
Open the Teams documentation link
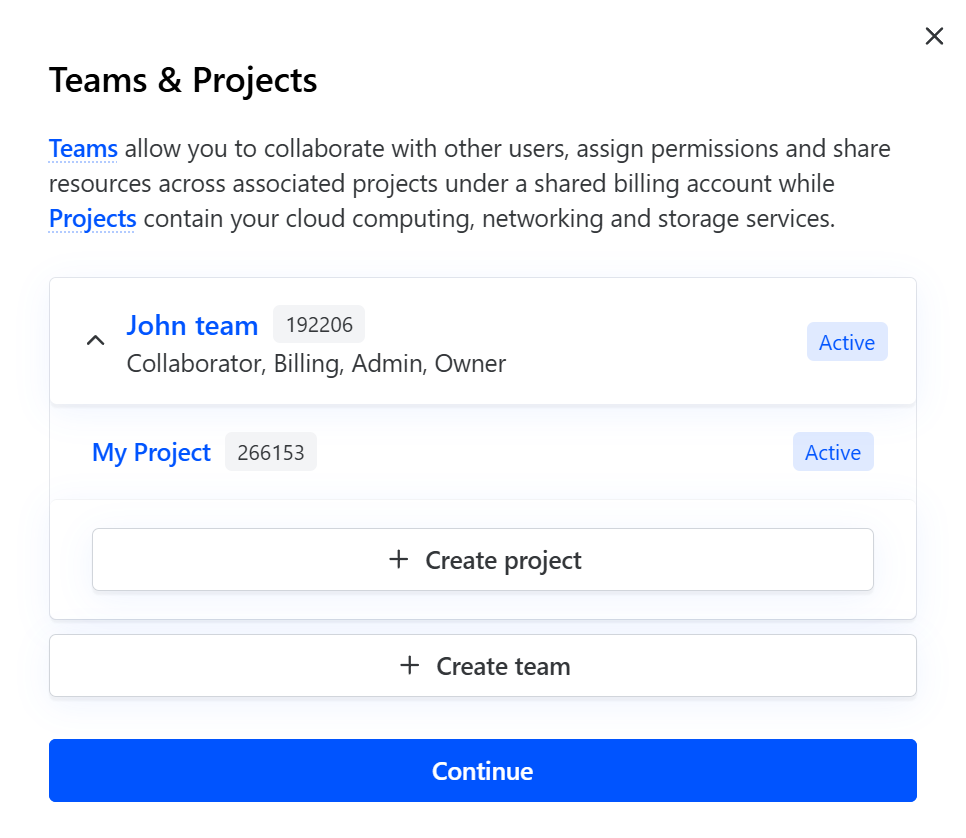83,149
